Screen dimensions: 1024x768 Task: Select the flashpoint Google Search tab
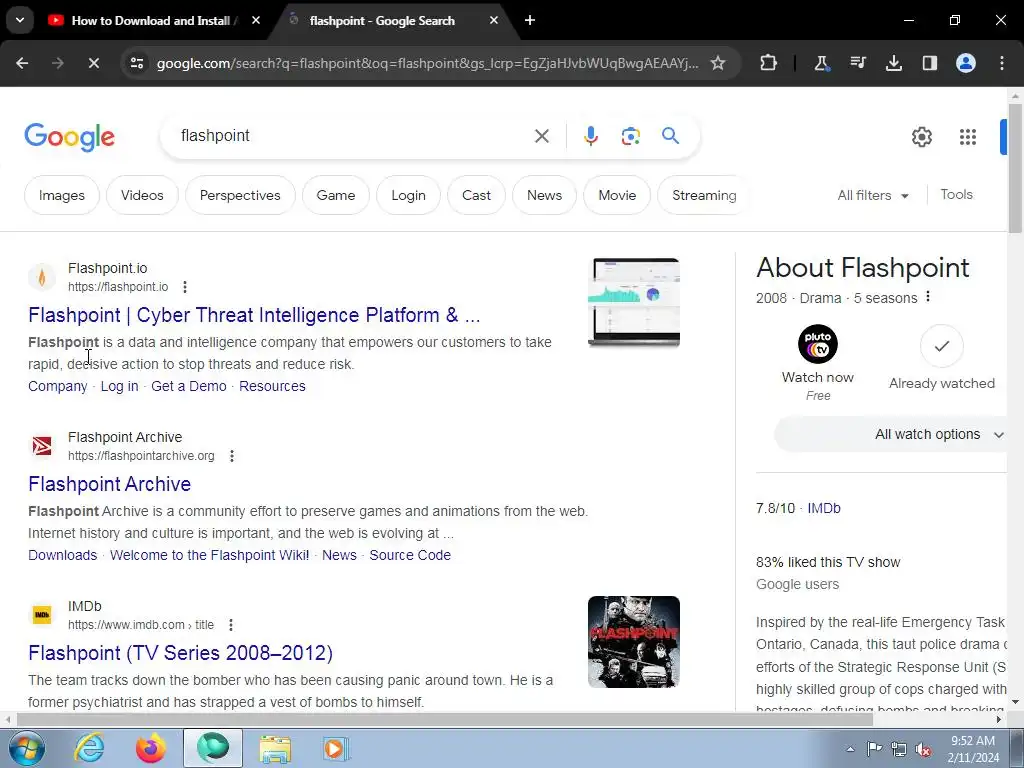point(394,21)
